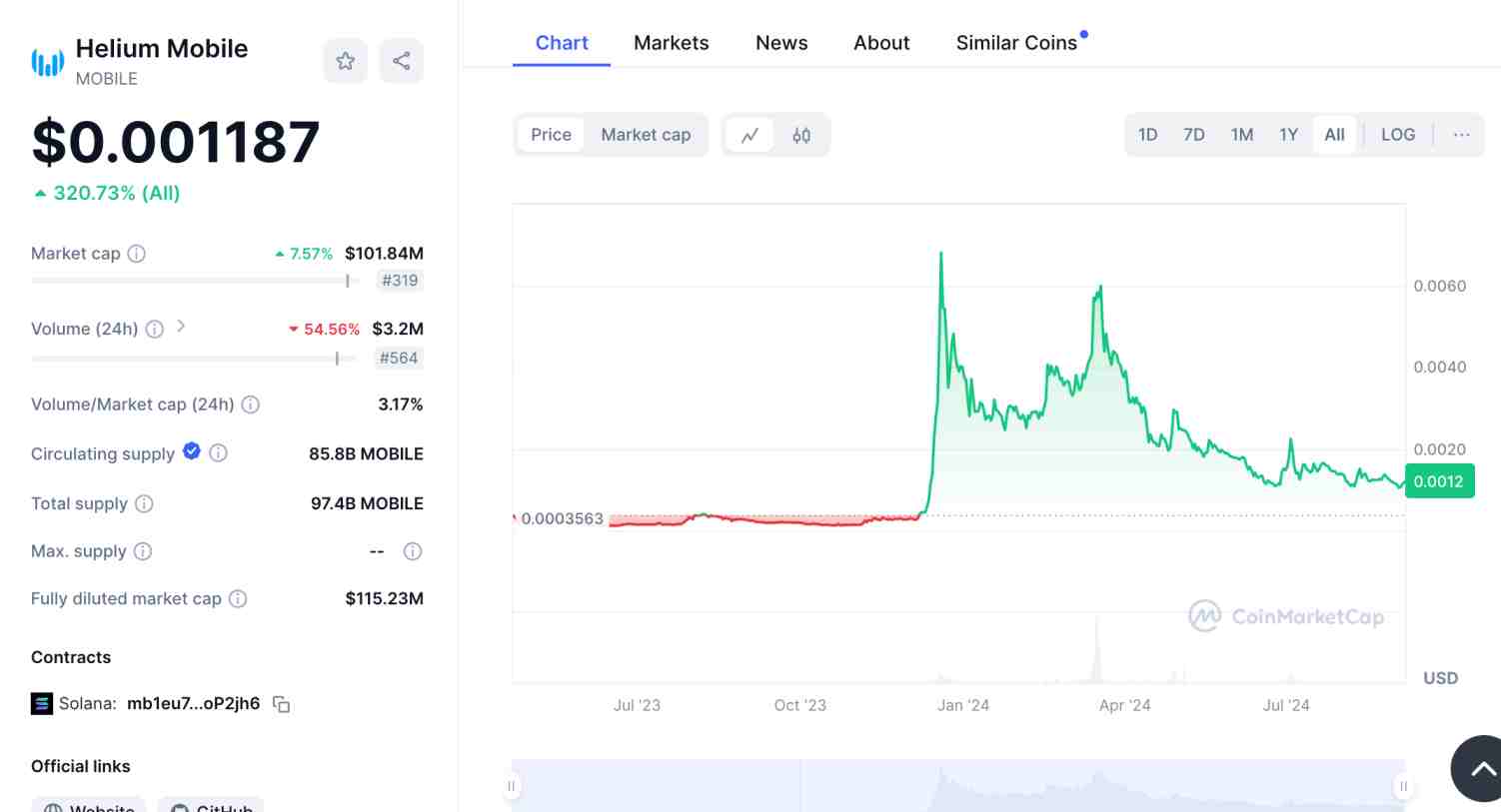Click the right range-selector handle

[1403, 786]
